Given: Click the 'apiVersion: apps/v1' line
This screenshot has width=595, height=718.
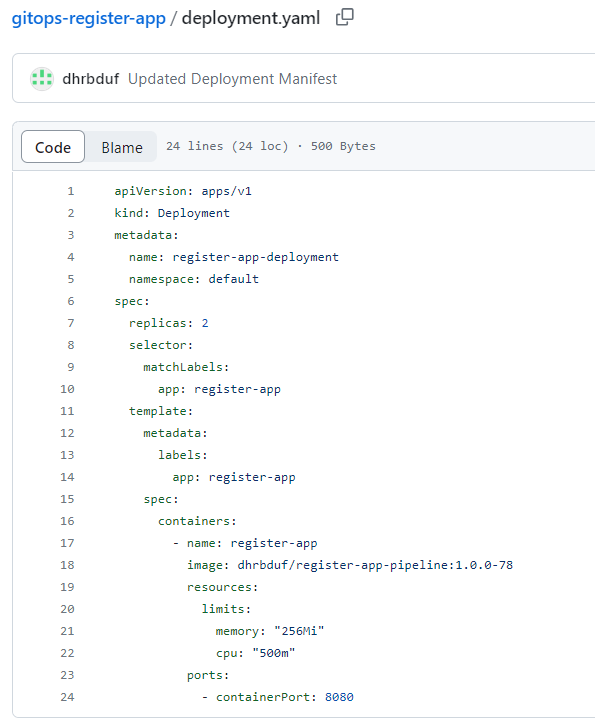Looking at the screenshot, I should pos(183,191).
